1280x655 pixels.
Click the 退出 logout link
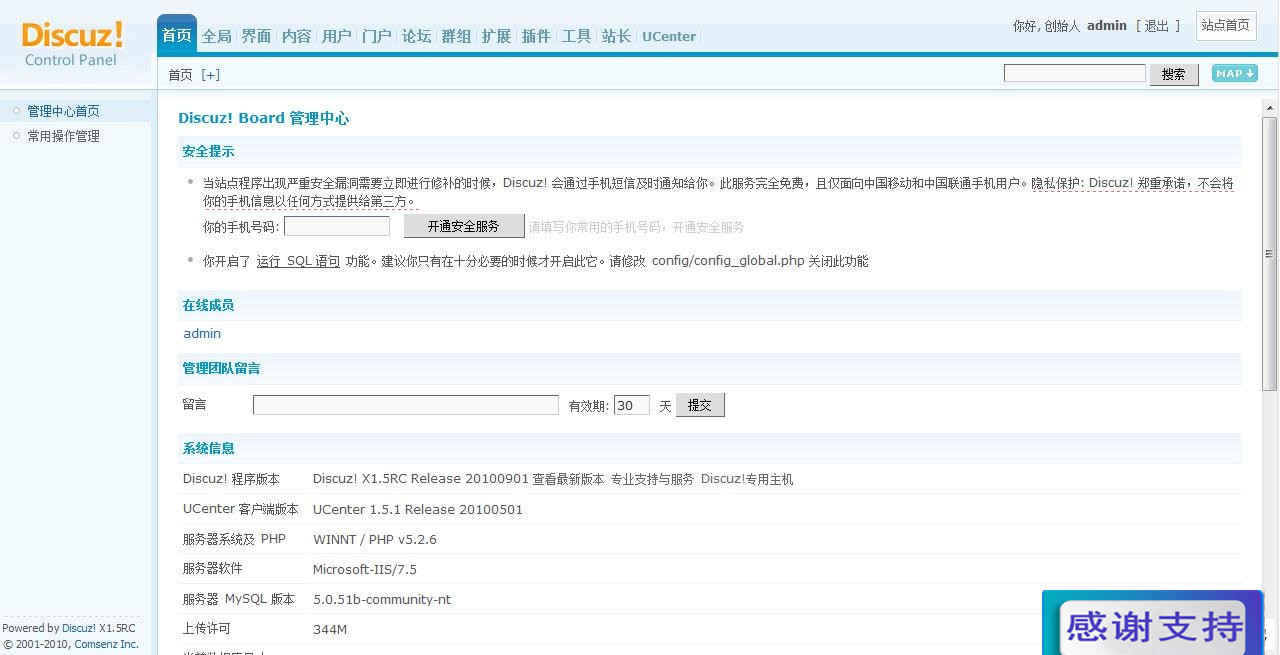(1157, 26)
